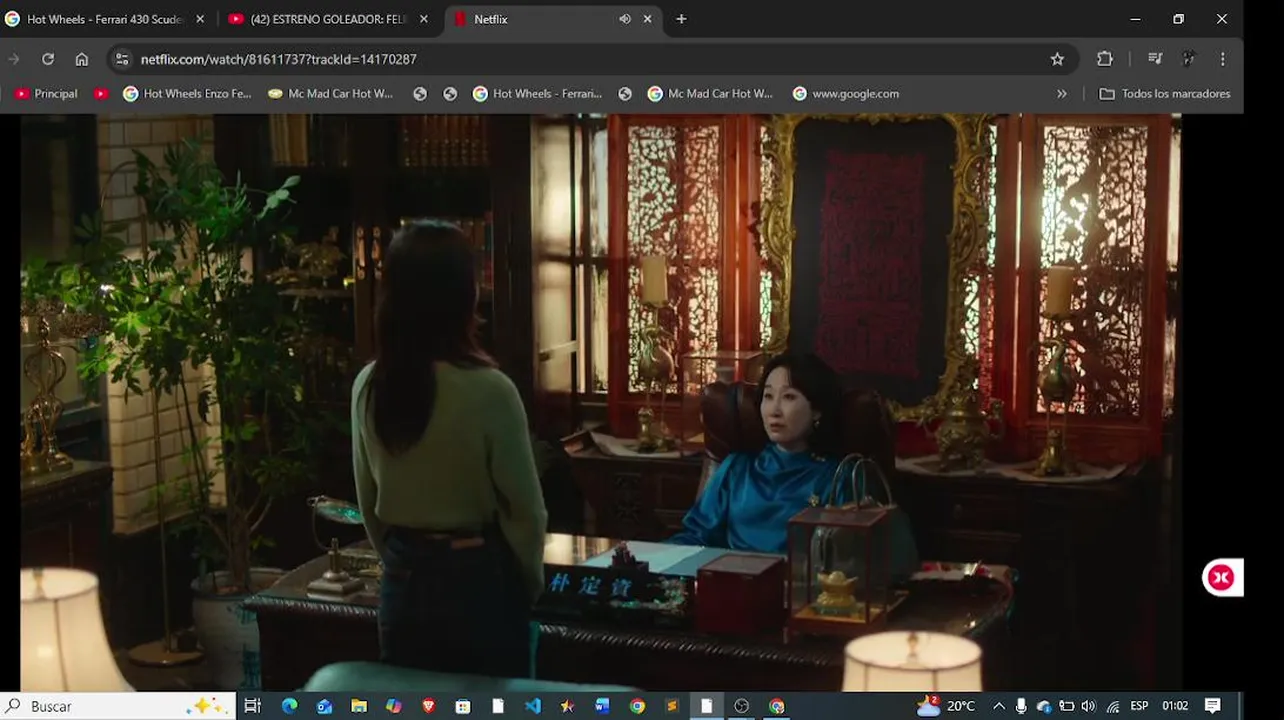Close the ESTRENO GOLEADOR YouTube tab
Image resolution: width=1284 pixels, height=720 pixels.
click(x=424, y=19)
